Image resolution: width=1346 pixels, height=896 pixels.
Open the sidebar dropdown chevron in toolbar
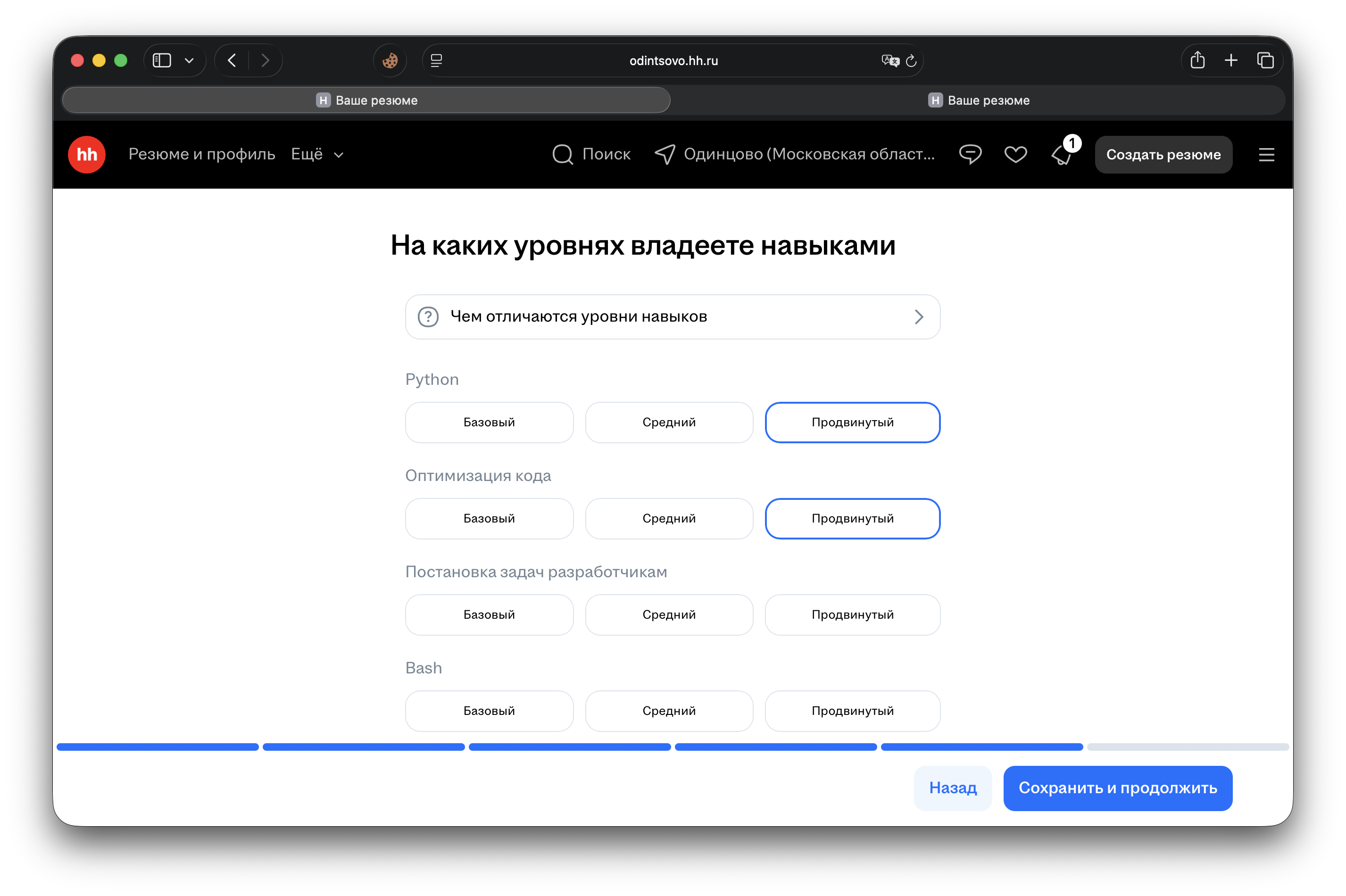click(x=190, y=60)
